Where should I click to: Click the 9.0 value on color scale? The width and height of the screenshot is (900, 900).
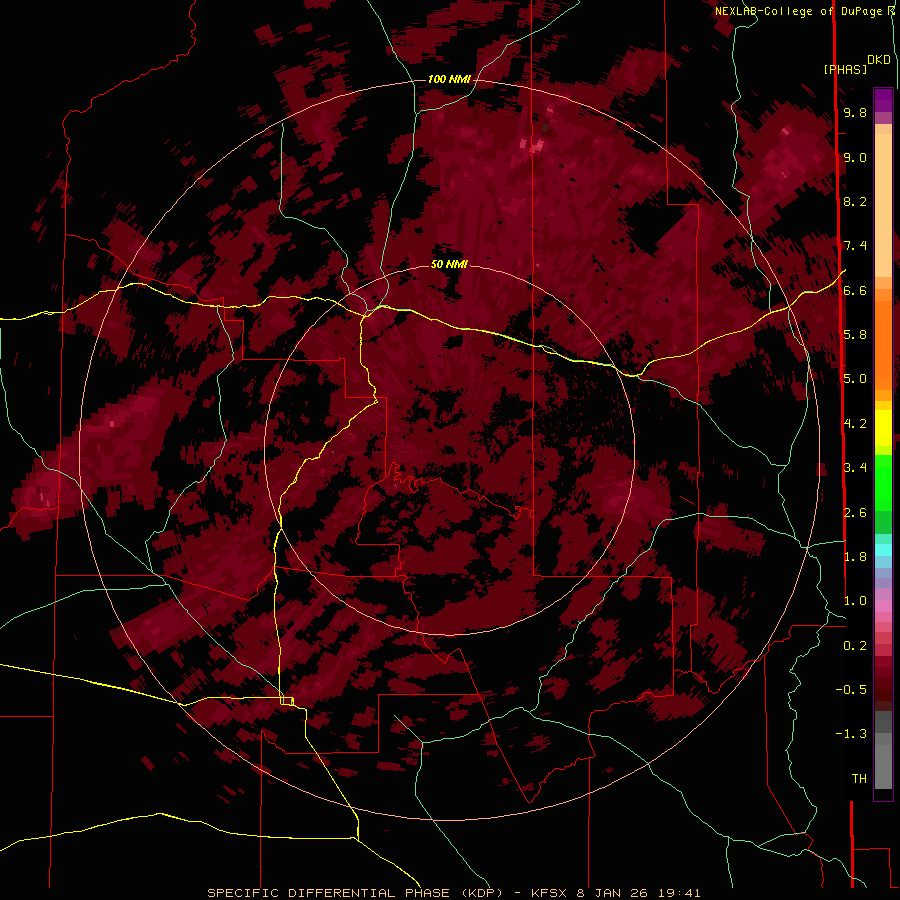[855, 157]
